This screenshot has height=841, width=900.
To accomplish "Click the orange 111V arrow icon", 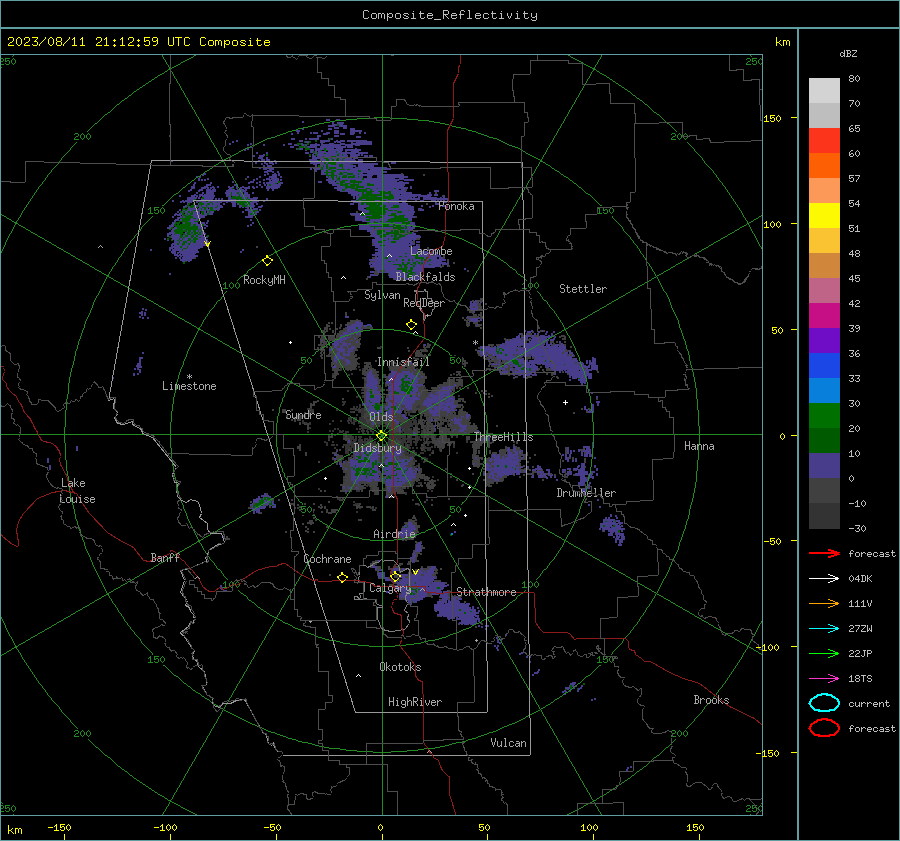I will click(824, 603).
